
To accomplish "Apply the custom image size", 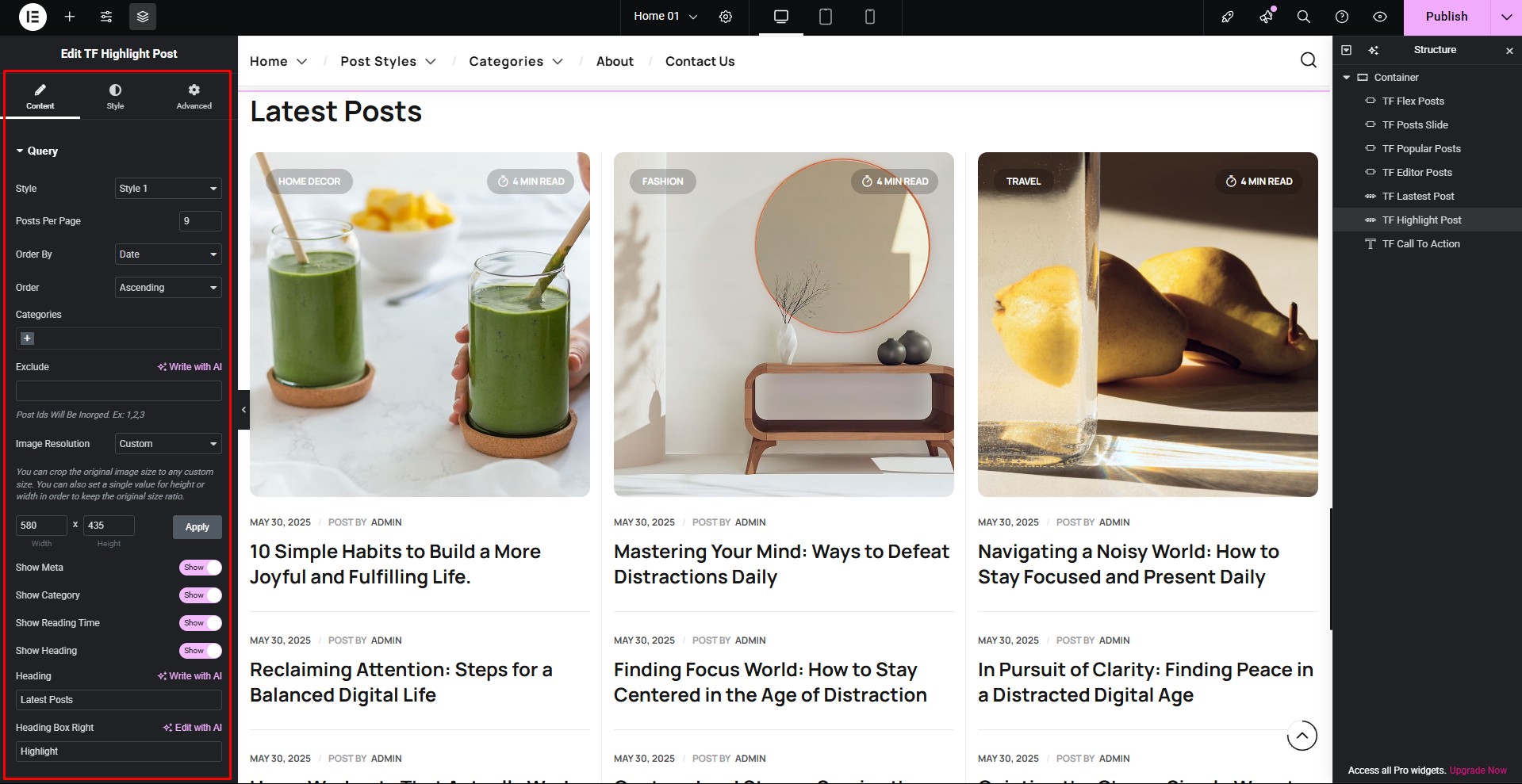I will pos(197,527).
